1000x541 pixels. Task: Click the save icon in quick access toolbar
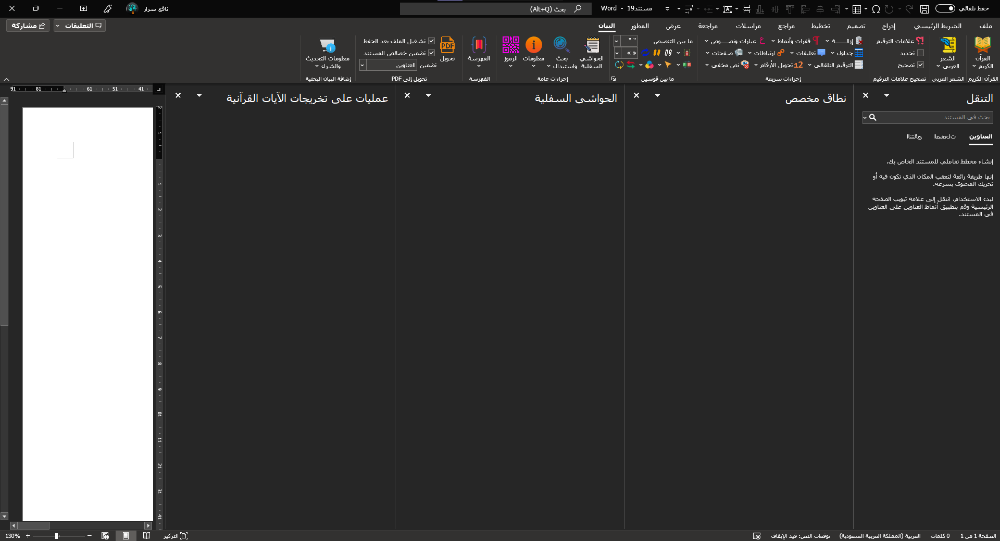pos(924,9)
